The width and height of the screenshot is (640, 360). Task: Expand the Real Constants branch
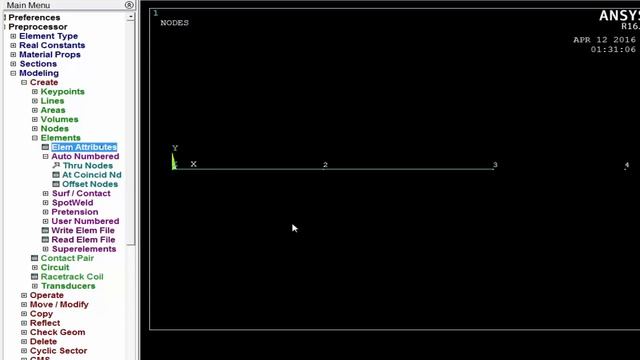13,45
